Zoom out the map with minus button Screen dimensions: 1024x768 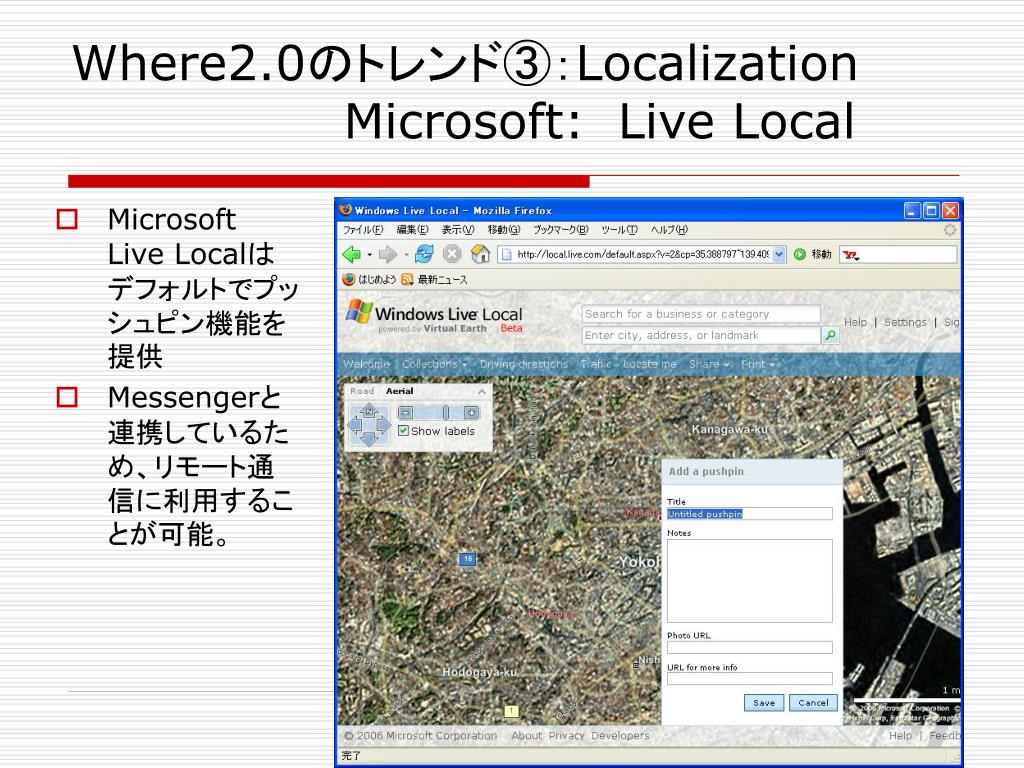click(x=406, y=413)
